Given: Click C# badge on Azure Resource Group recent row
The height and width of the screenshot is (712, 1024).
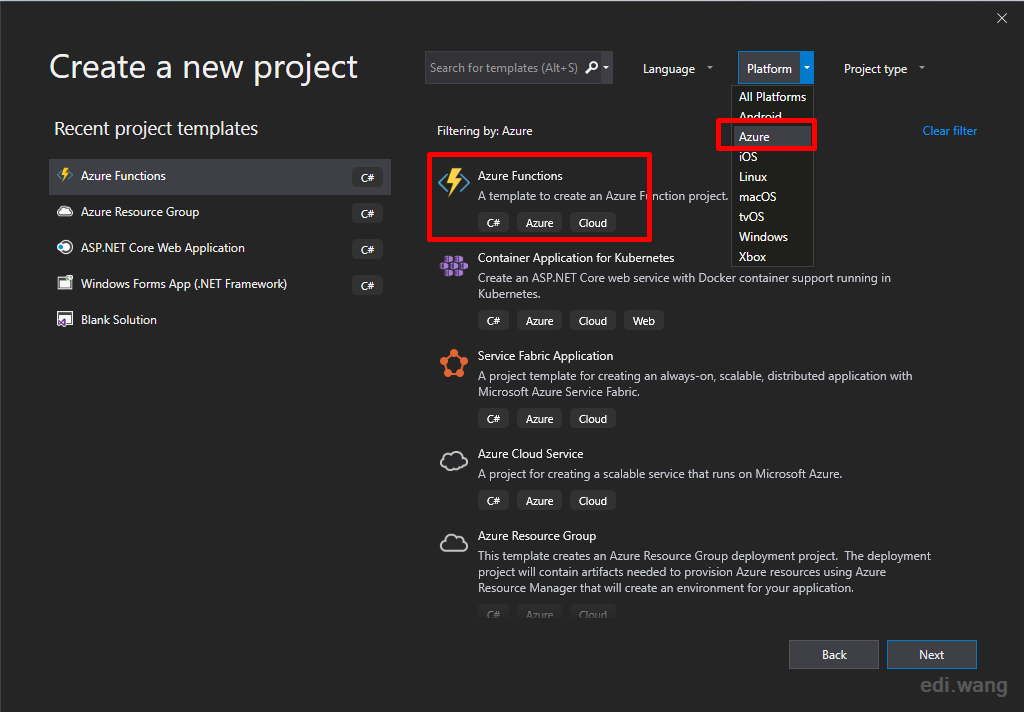Looking at the screenshot, I should pyautogui.click(x=367, y=214).
